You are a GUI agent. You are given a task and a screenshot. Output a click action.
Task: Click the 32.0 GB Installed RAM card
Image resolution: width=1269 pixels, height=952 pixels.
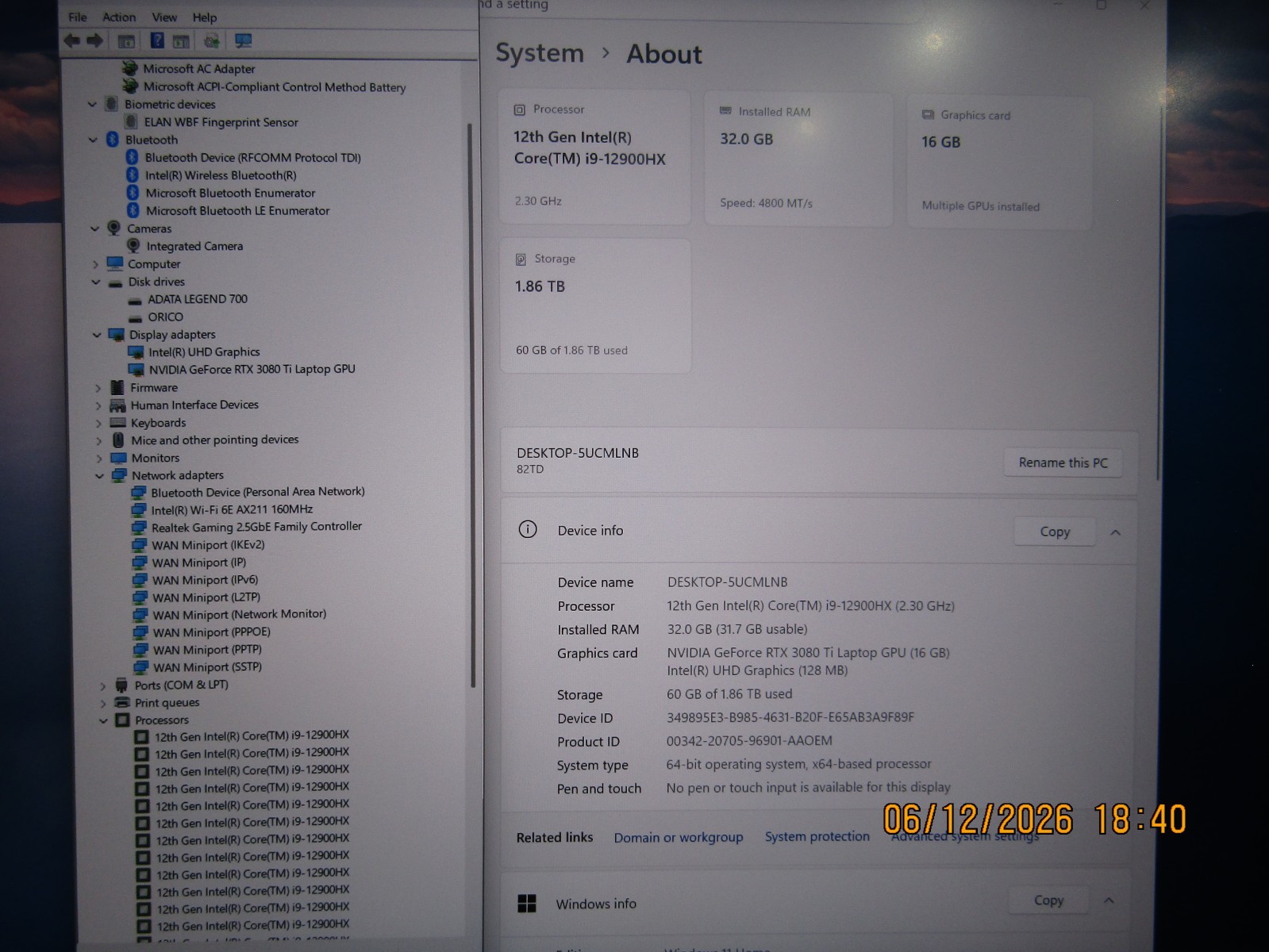click(x=798, y=159)
